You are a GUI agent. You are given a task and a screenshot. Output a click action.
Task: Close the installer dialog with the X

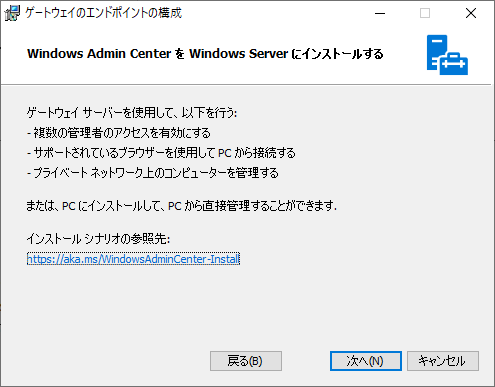[471, 13]
